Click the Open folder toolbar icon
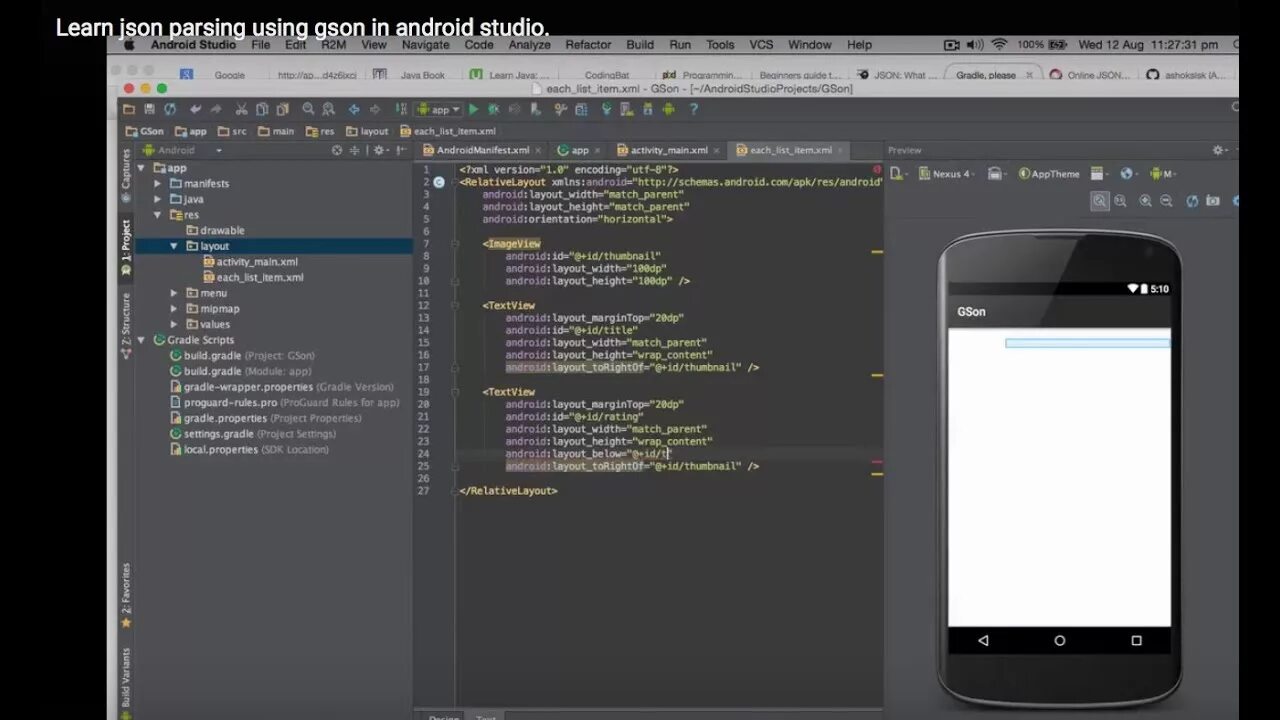1280x720 pixels. pyautogui.click(x=128, y=109)
